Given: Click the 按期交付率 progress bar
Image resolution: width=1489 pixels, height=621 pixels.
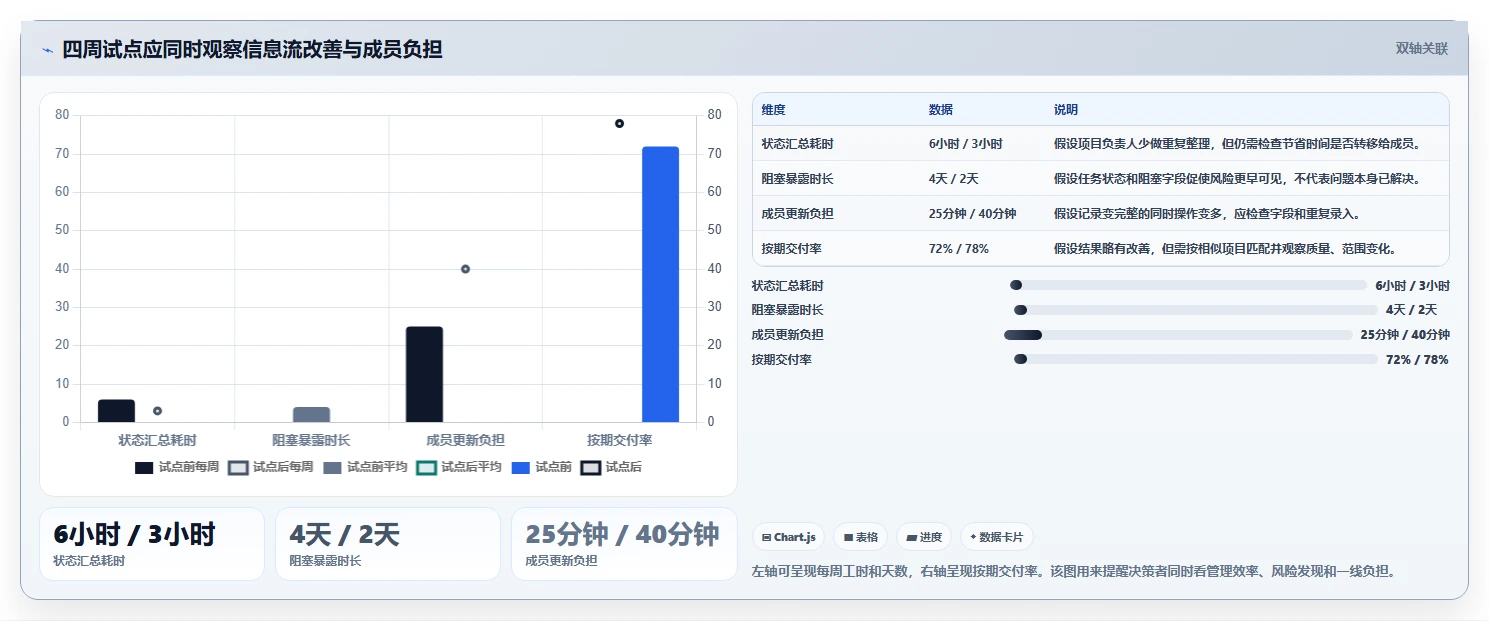Looking at the screenshot, I should [1196, 359].
